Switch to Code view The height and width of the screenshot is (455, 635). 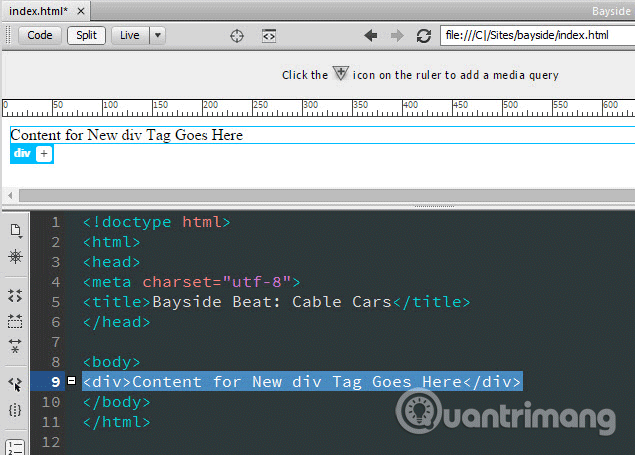[x=40, y=36]
